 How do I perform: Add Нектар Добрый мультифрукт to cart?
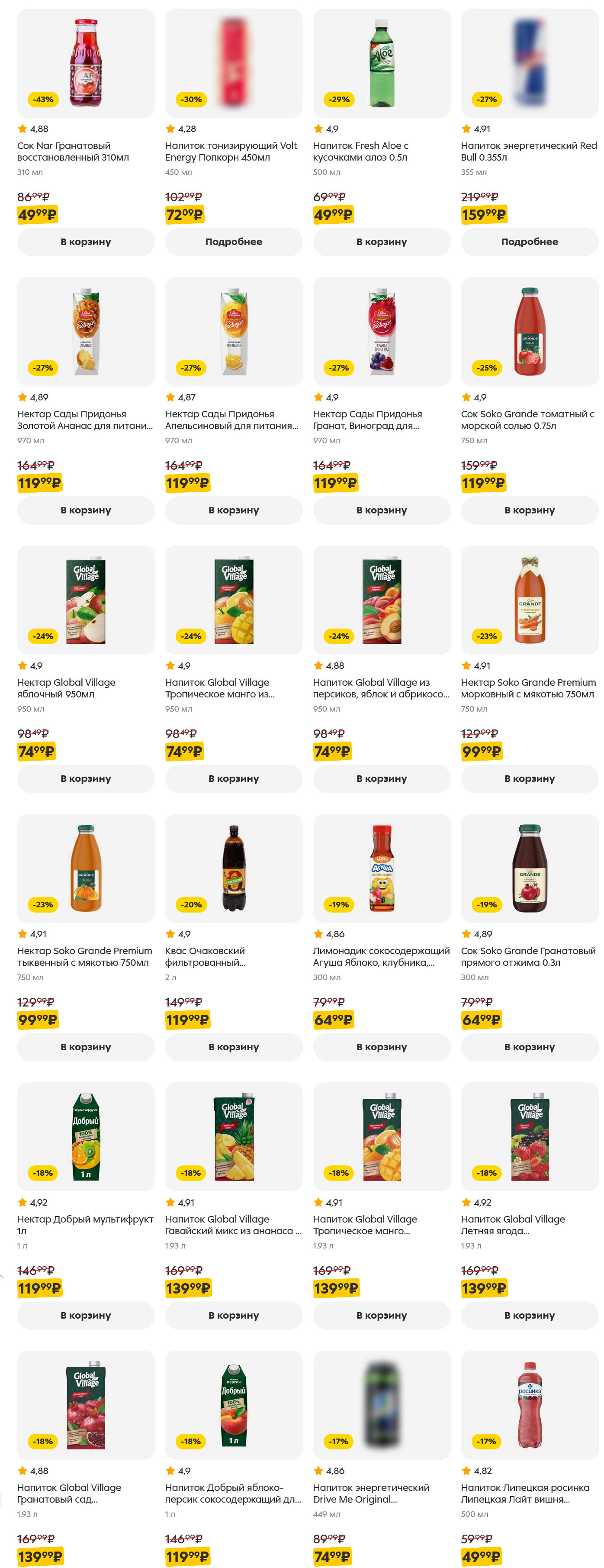(86, 1315)
